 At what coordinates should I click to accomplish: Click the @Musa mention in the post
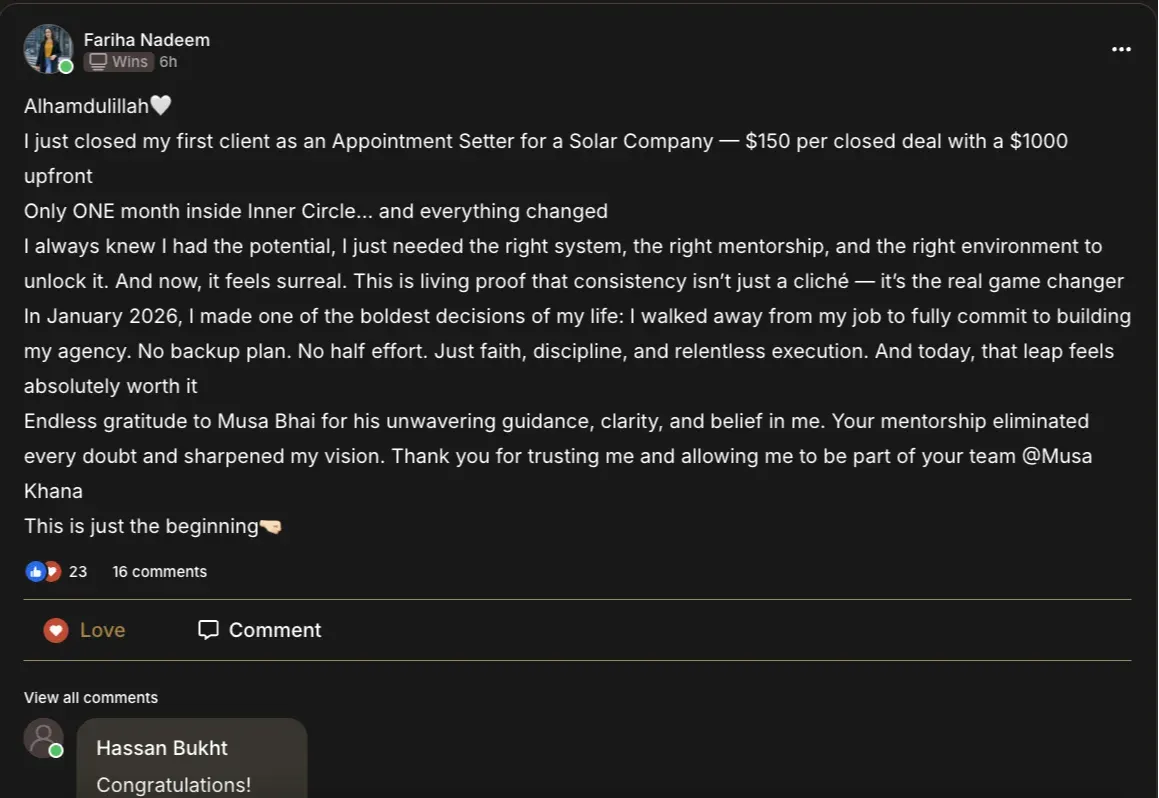tap(1059, 456)
